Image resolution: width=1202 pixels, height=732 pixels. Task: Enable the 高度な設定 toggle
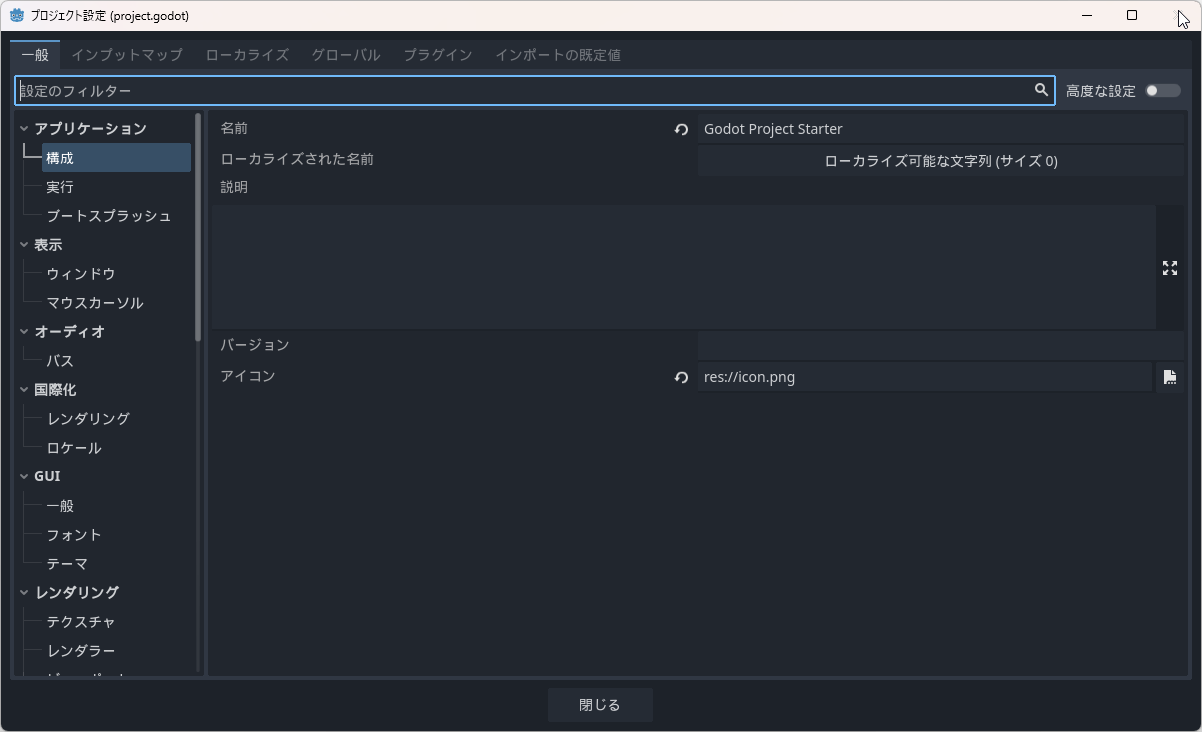(x=1162, y=91)
